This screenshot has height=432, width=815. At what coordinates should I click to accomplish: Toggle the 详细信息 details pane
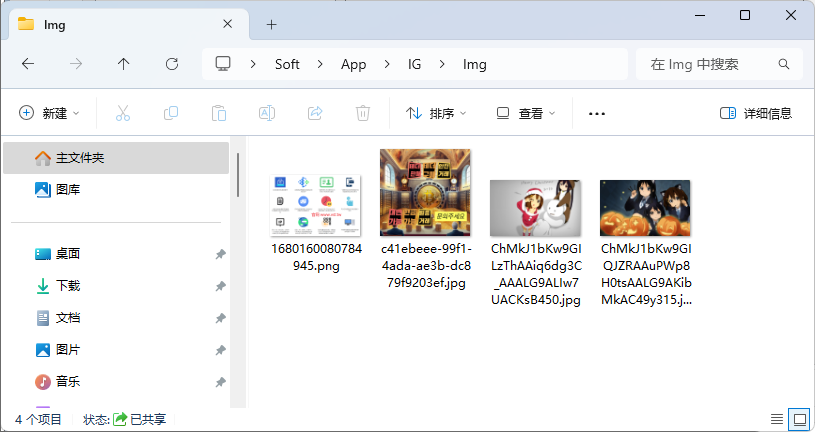756,113
